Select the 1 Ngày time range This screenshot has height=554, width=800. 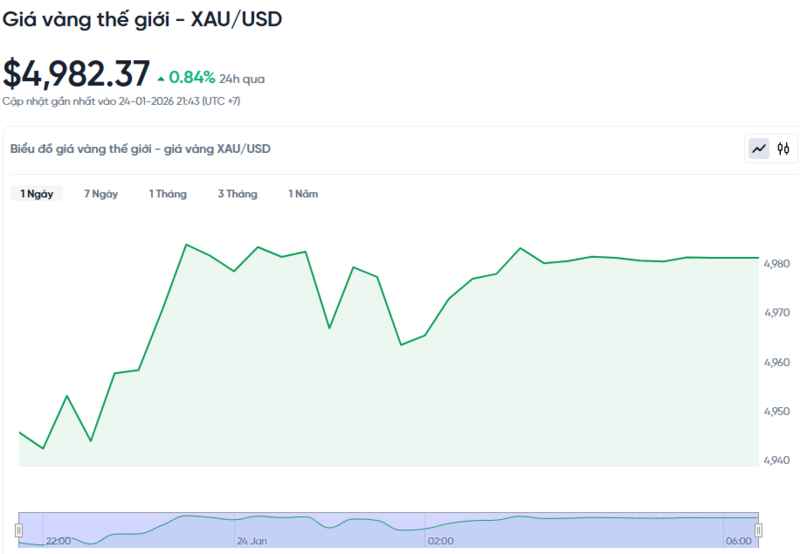(x=37, y=194)
